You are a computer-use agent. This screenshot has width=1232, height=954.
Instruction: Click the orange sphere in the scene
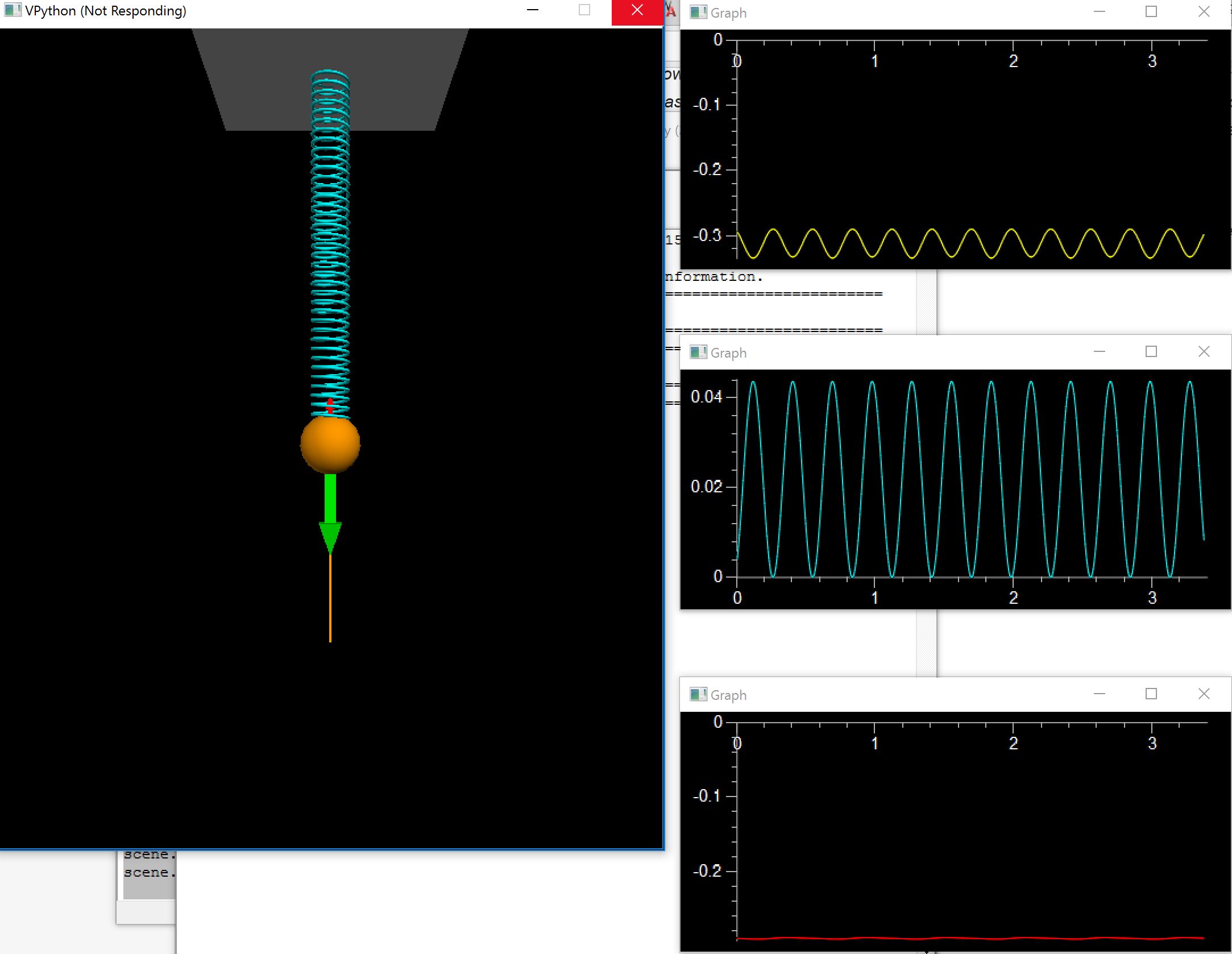tap(330, 445)
